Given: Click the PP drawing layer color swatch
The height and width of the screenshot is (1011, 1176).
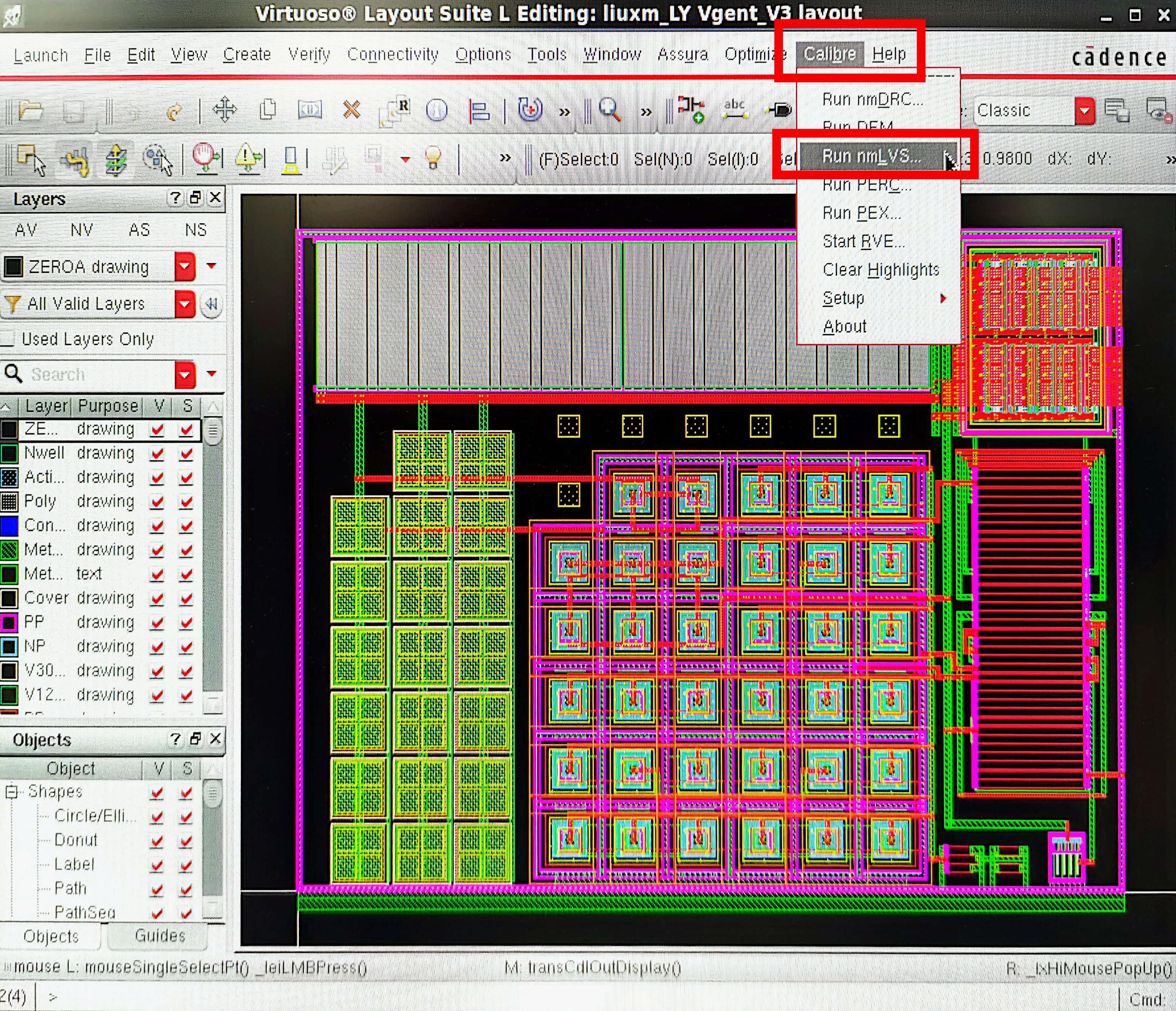Looking at the screenshot, I should click(10, 622).
